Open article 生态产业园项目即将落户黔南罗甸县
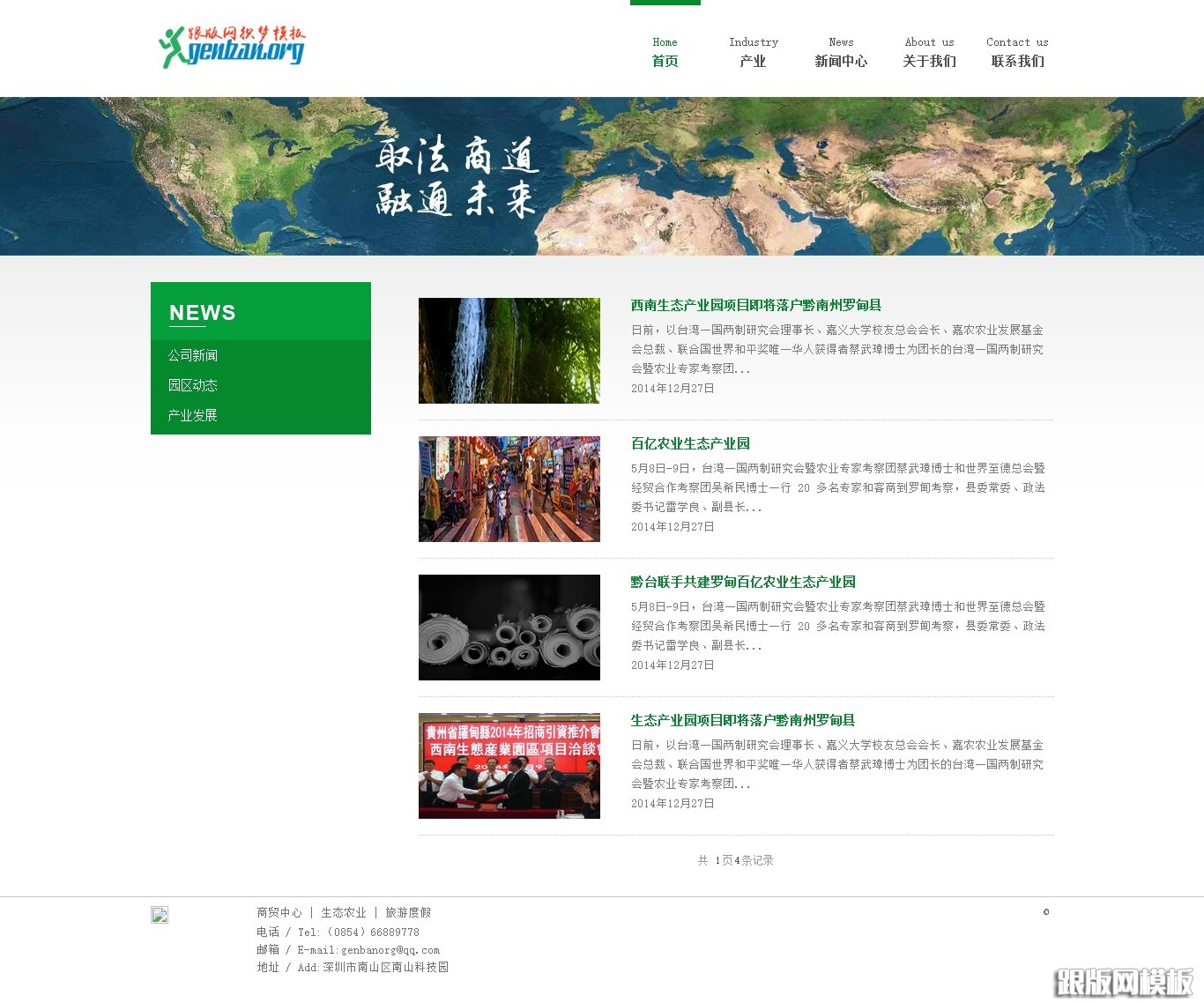Image resolution: width=1204 pixels, height=1003 pixels. [743, 720]
